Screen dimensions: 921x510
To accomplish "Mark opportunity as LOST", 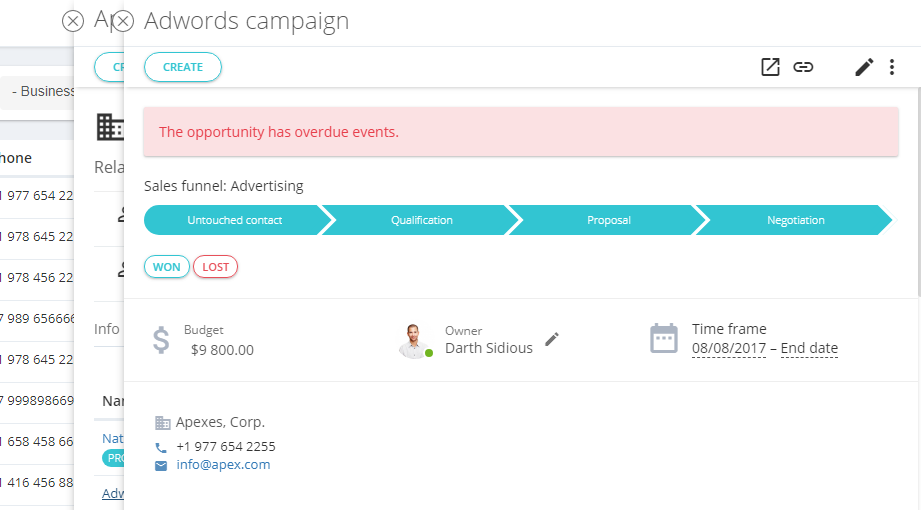I will pos(216,267).
